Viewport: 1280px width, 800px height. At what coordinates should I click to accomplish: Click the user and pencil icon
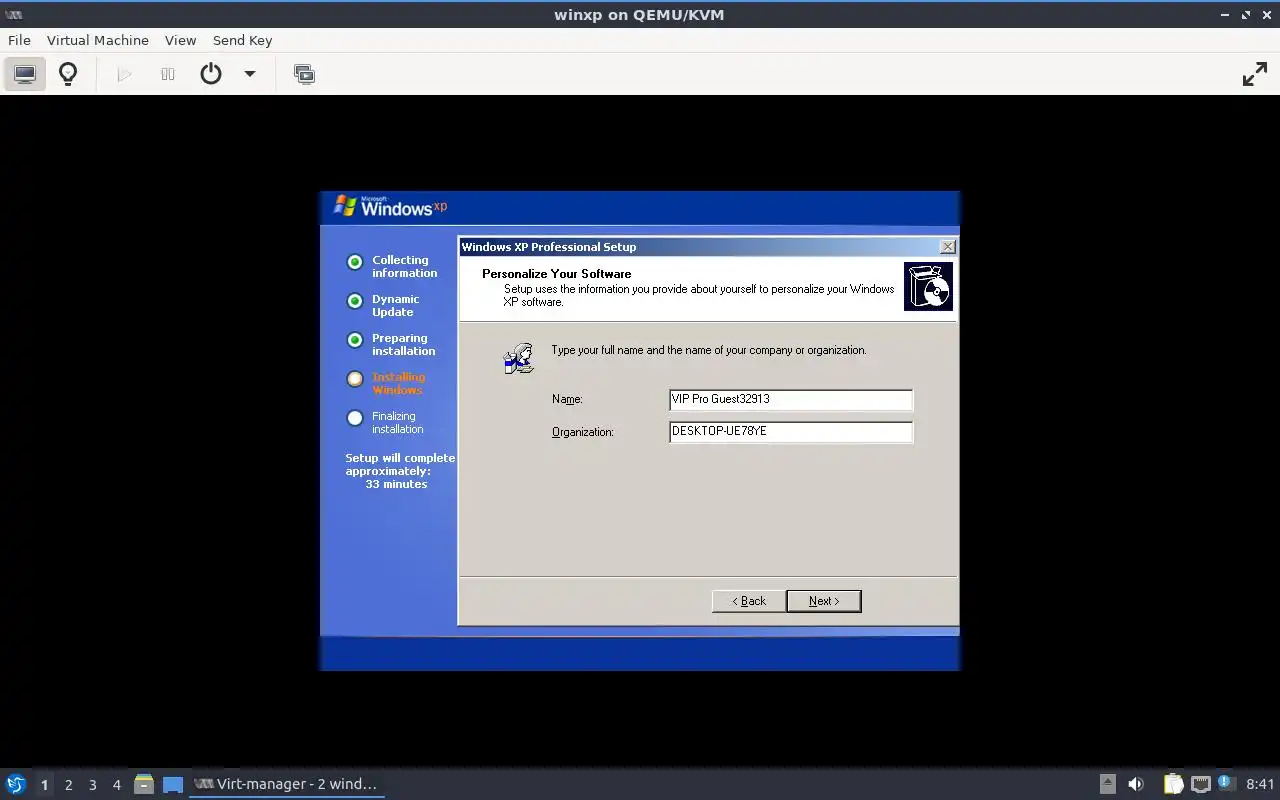[x=518, y=358]
